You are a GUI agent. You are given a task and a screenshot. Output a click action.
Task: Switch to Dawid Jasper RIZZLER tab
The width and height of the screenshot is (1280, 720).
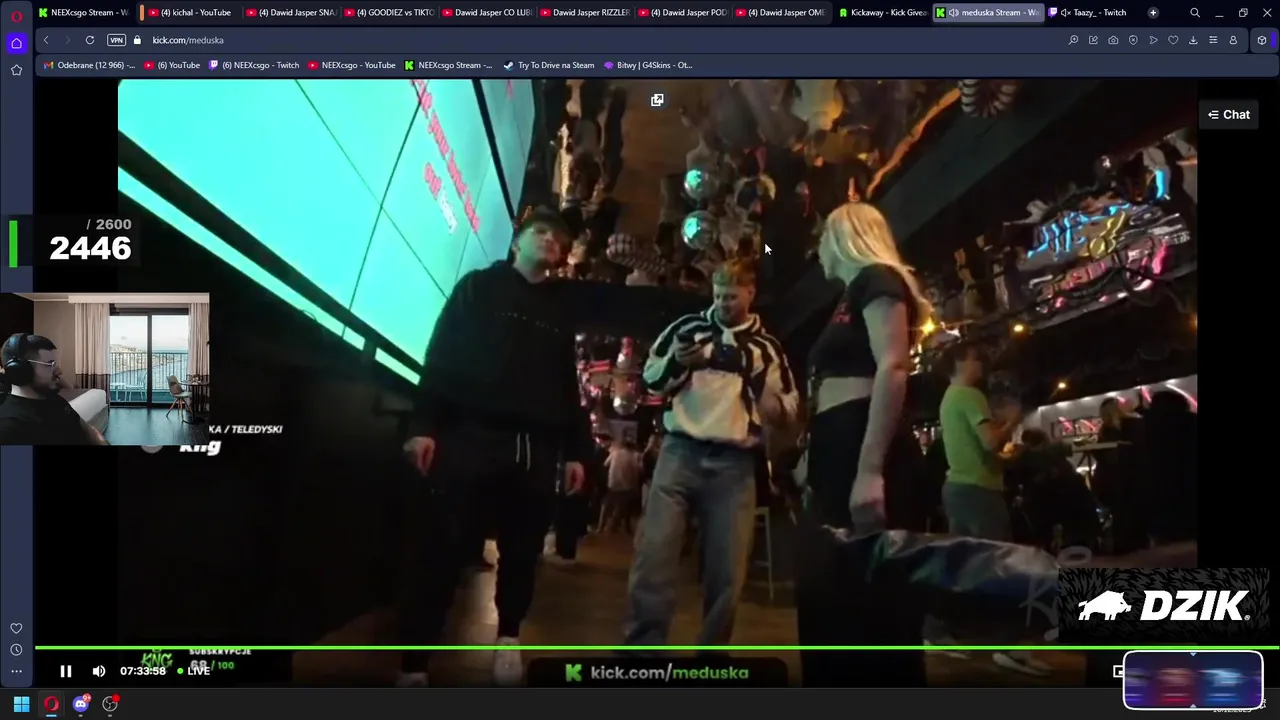[584, 13]
